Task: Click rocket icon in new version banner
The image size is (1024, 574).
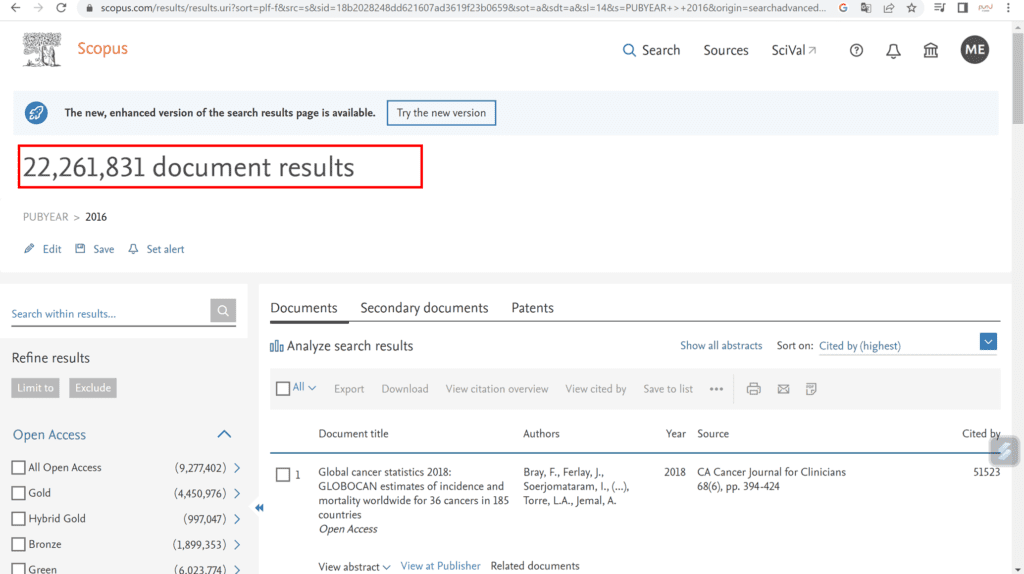Action: (x=36, y=113)
